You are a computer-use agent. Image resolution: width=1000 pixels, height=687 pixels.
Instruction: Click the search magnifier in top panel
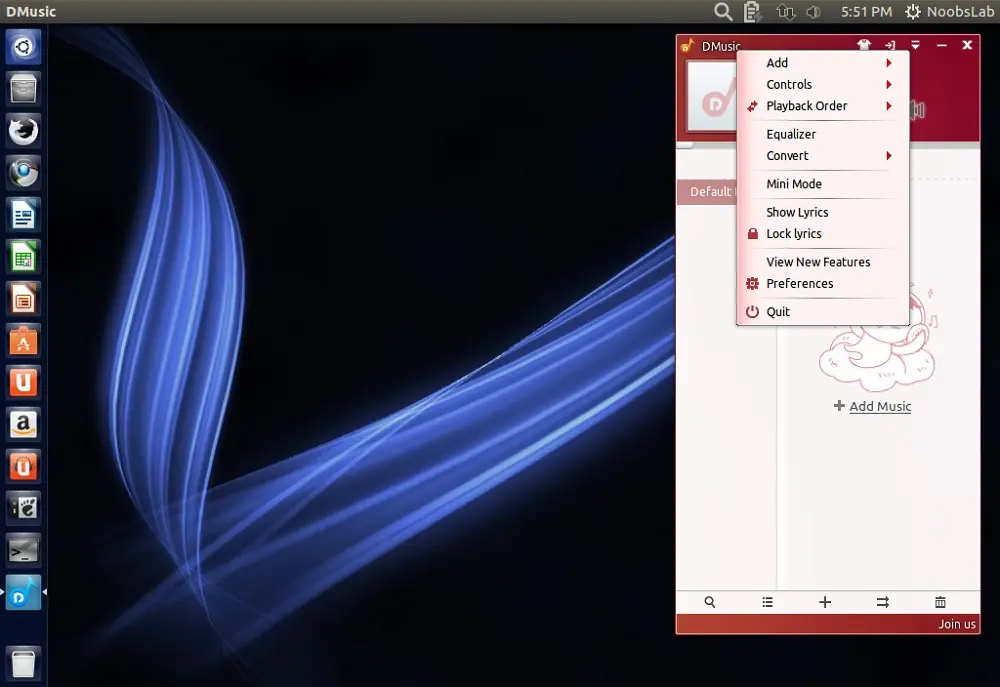coord(723,11)
